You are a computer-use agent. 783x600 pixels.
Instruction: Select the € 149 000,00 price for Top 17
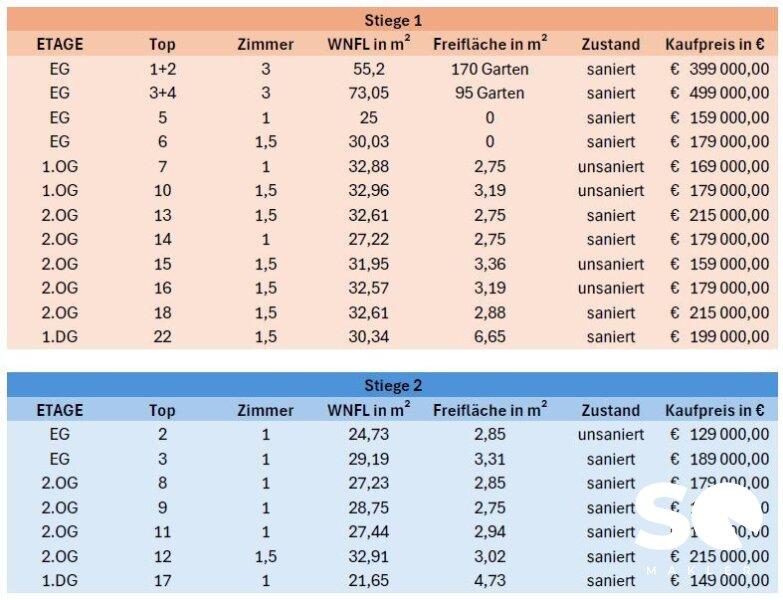point(719,581)
